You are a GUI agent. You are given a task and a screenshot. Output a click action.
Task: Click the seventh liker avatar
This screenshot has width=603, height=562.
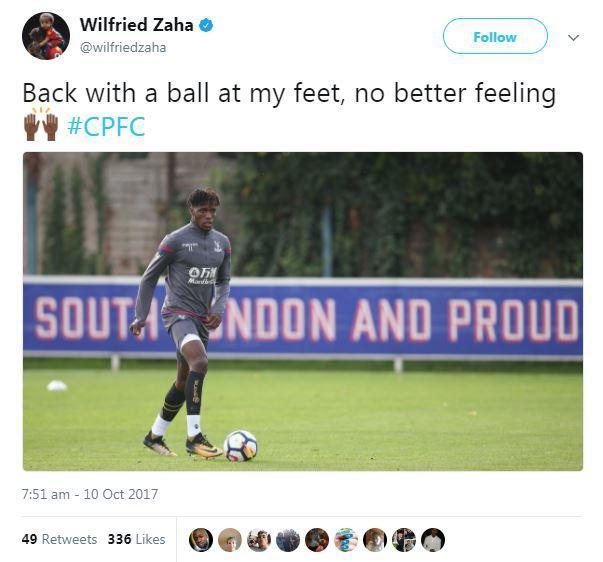pyautogui.click(x=375, y=540)
